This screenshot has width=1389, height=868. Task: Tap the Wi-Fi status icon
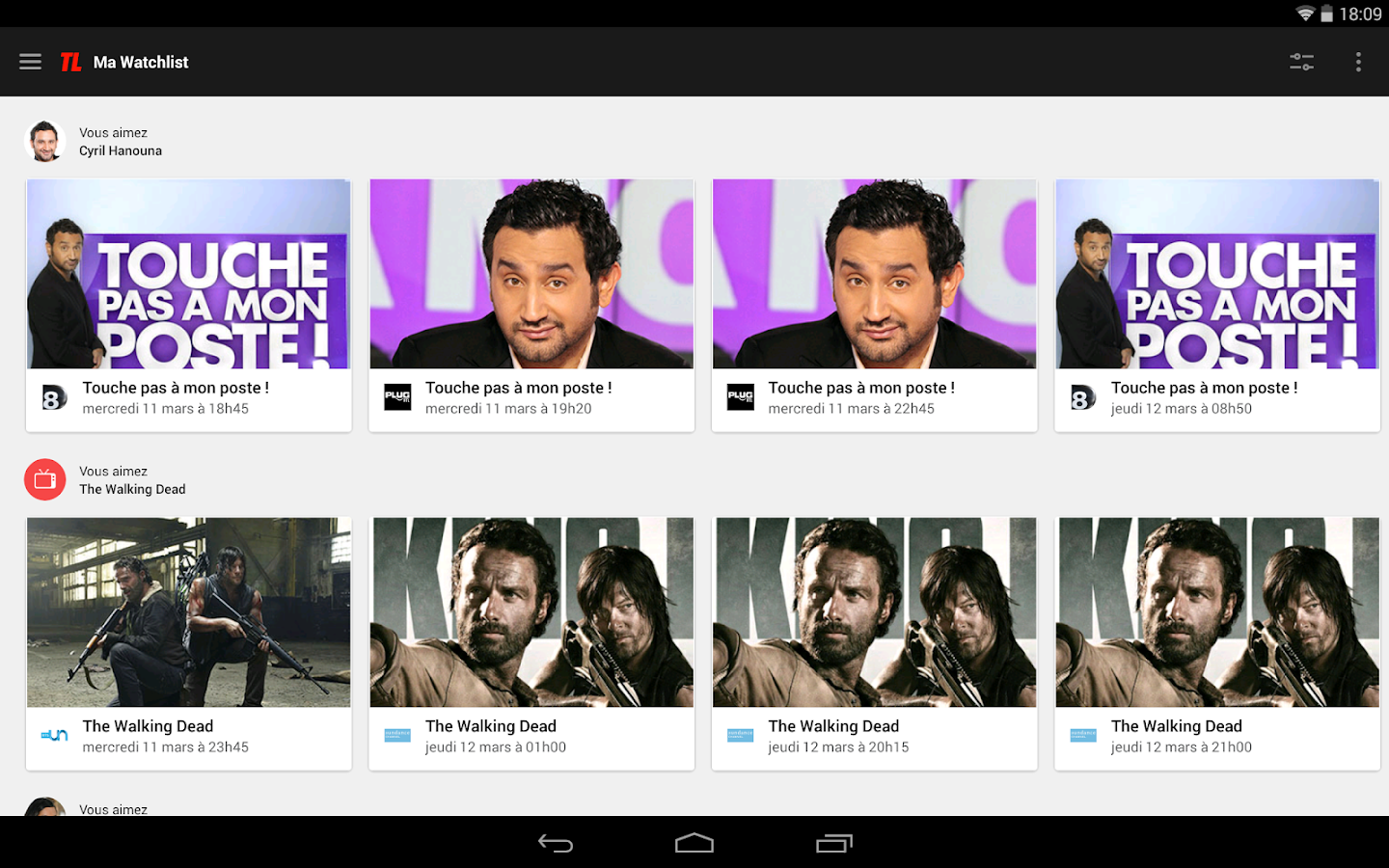[x=1305, y=14]
